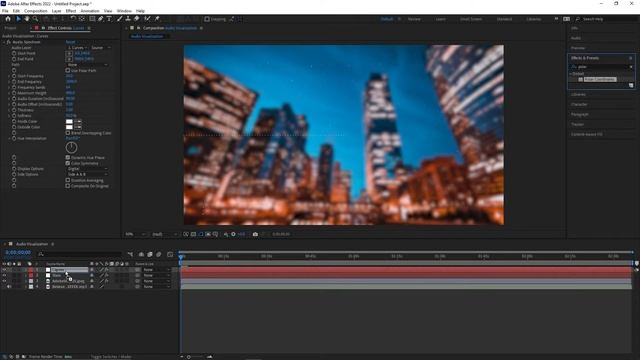Select the Zoom magnifier tool
This screenshot has width=640, height=360.
coord(36,19)
